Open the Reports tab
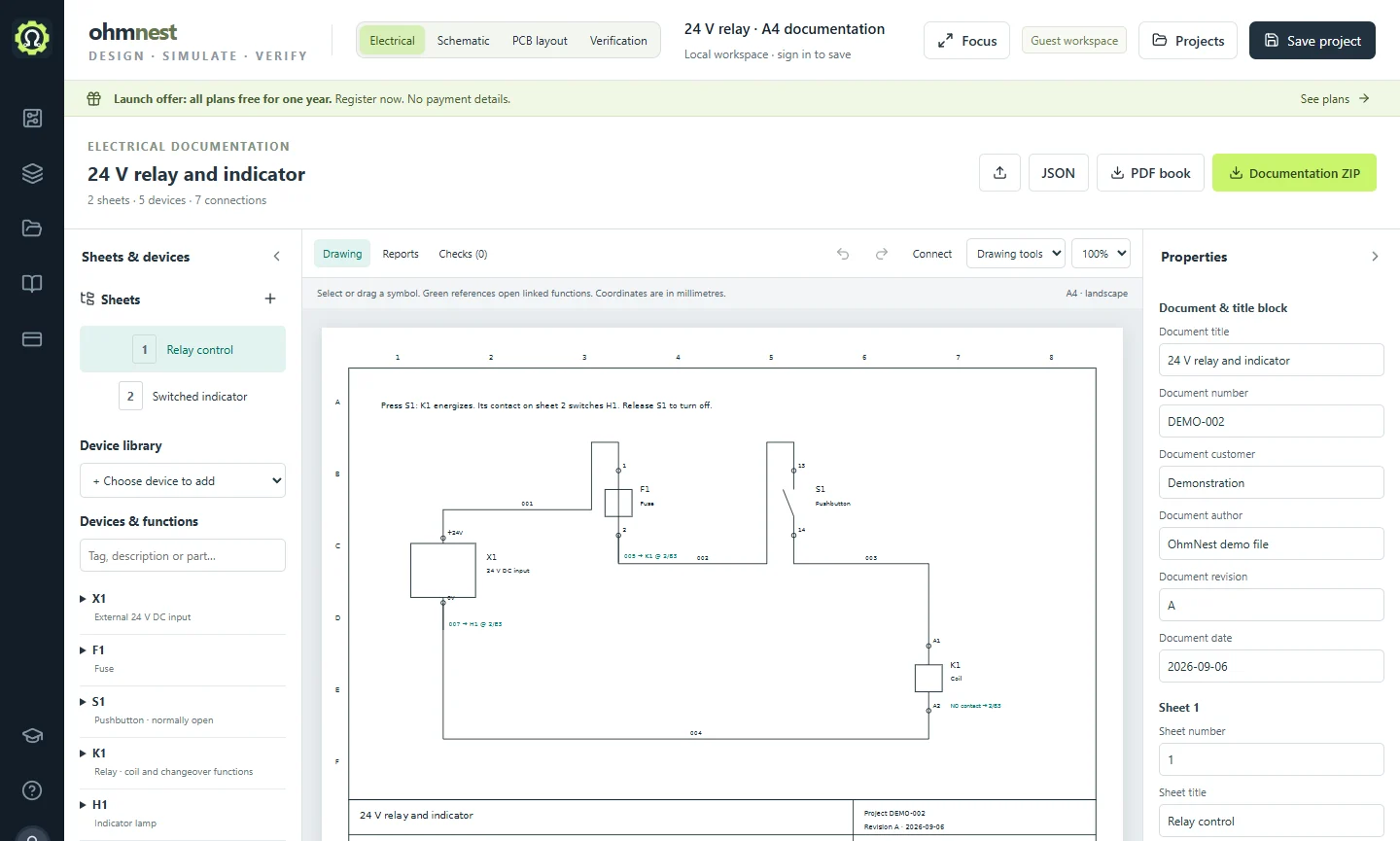Screen dimensions: 1400x841 point(401,254)
